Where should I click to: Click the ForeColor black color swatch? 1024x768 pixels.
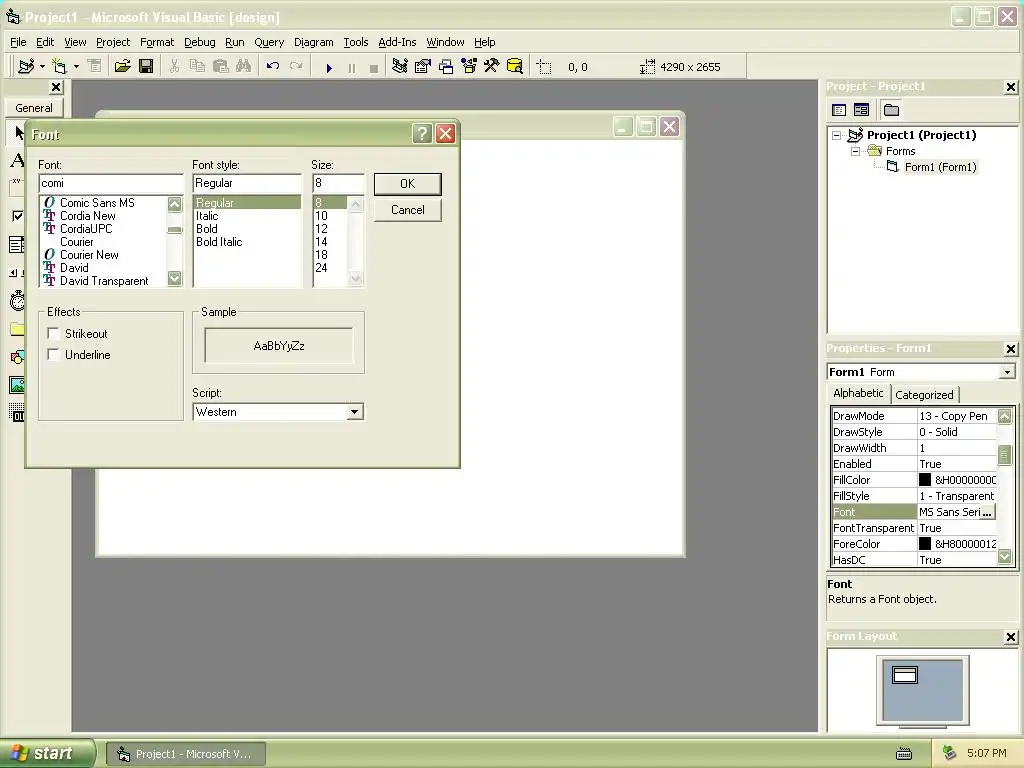(925, 544)
